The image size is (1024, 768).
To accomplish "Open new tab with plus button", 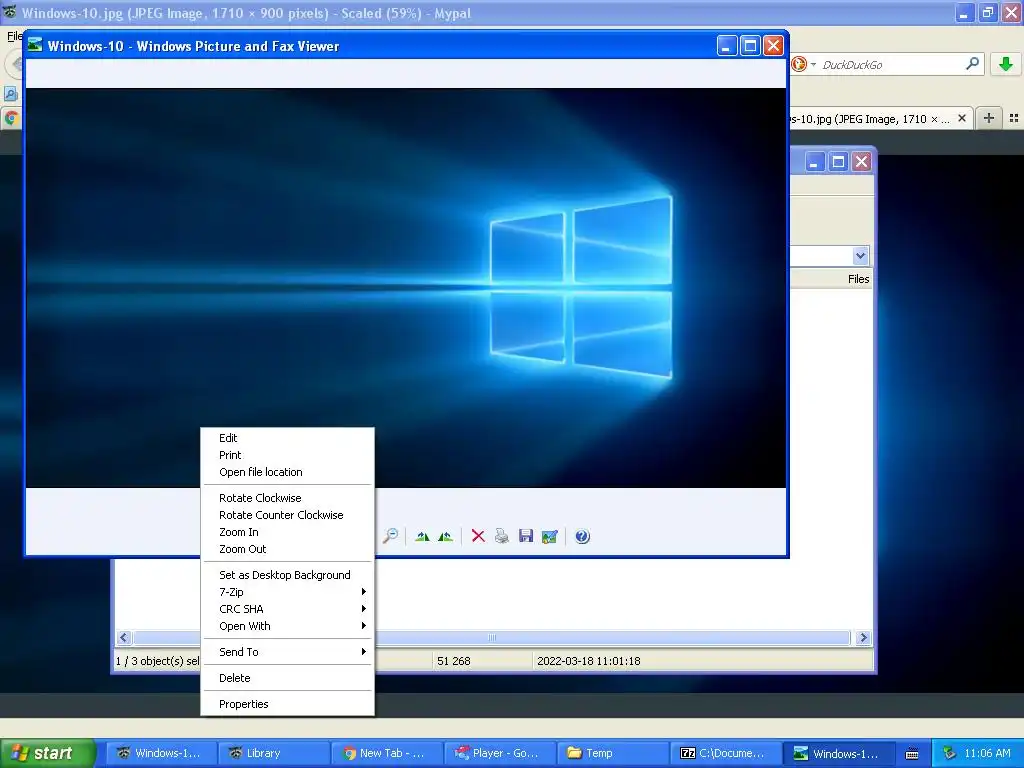I will (x=989, y=118).
